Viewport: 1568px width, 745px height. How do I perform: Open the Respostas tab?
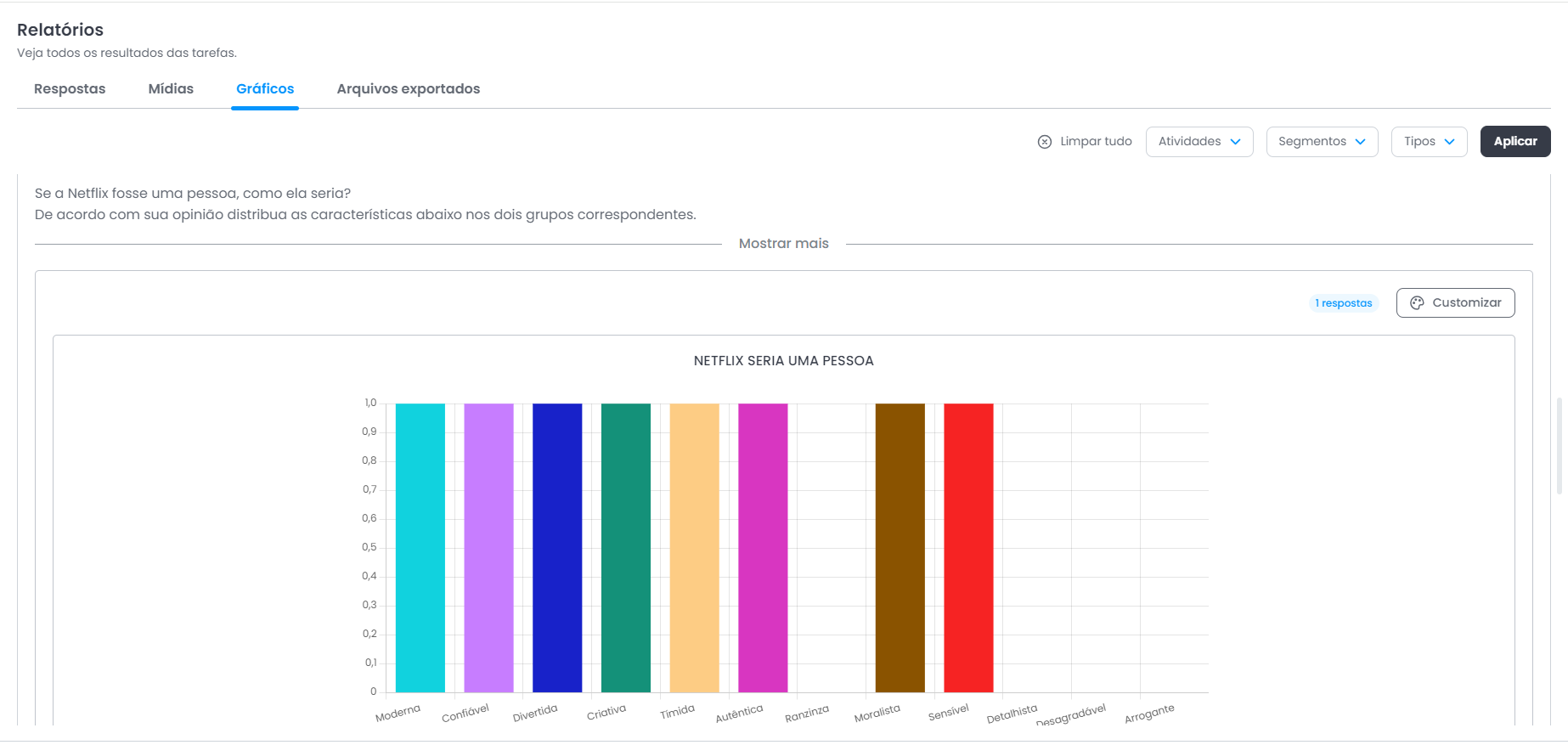coord(70,88)
